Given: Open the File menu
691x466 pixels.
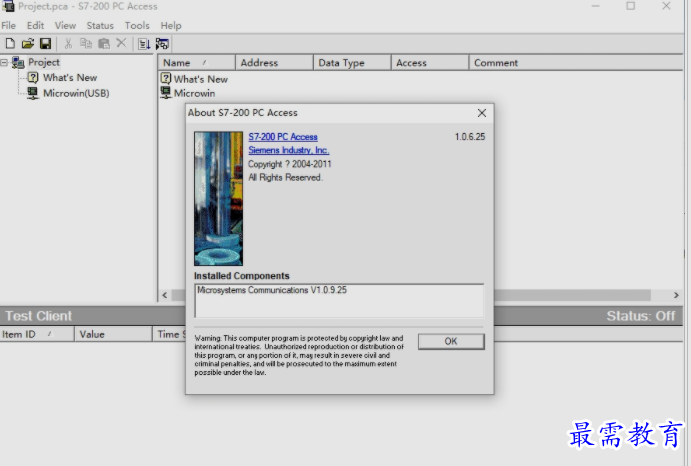Looking at the screenshot, I should 8,26.
